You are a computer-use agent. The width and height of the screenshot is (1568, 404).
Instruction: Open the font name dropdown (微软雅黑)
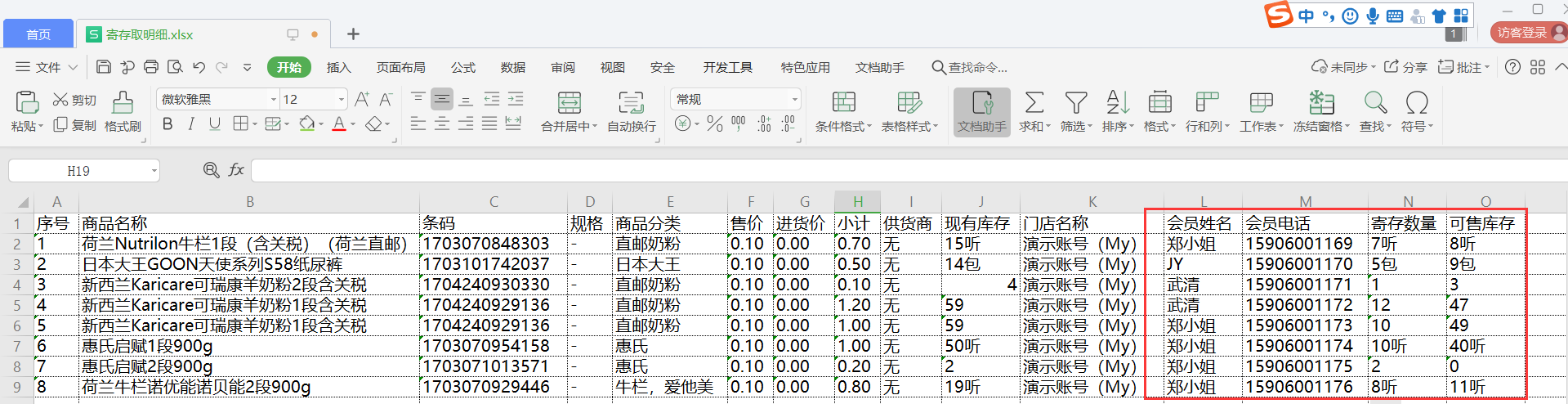tap(273, 100)
